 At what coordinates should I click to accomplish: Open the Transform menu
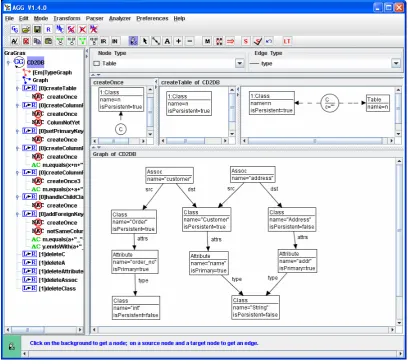pyautogui.click(x=67, y=18)
